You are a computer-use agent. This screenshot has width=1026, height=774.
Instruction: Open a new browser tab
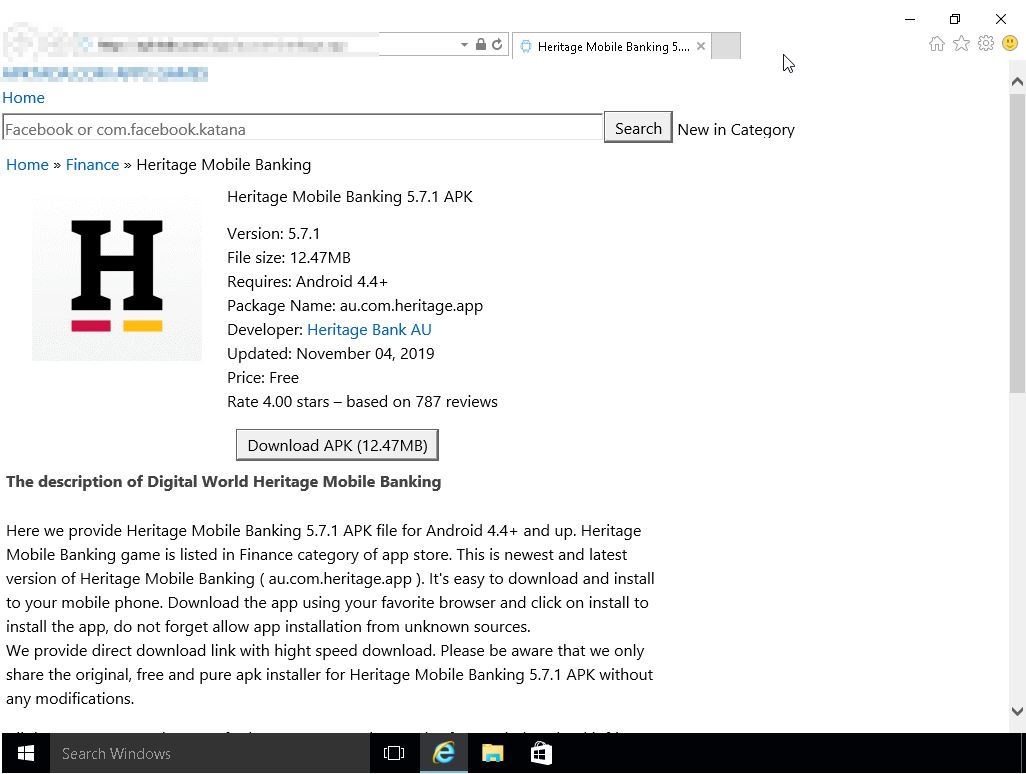[x=726, y=46]
